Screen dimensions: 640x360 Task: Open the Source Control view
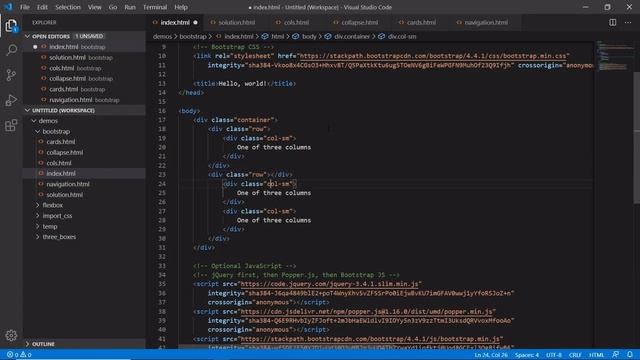point(11,75)
